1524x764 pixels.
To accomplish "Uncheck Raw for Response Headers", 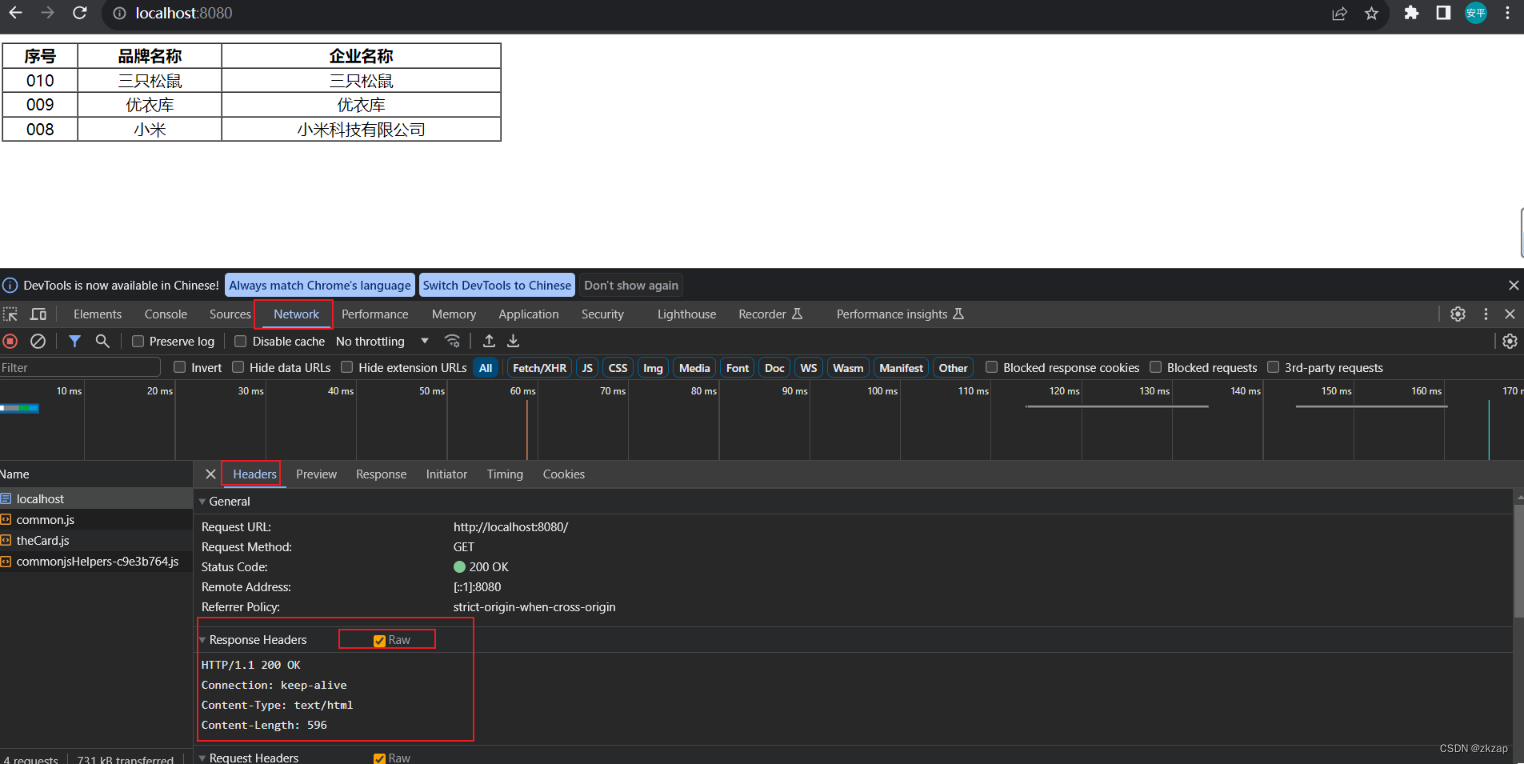I will 379,640.
